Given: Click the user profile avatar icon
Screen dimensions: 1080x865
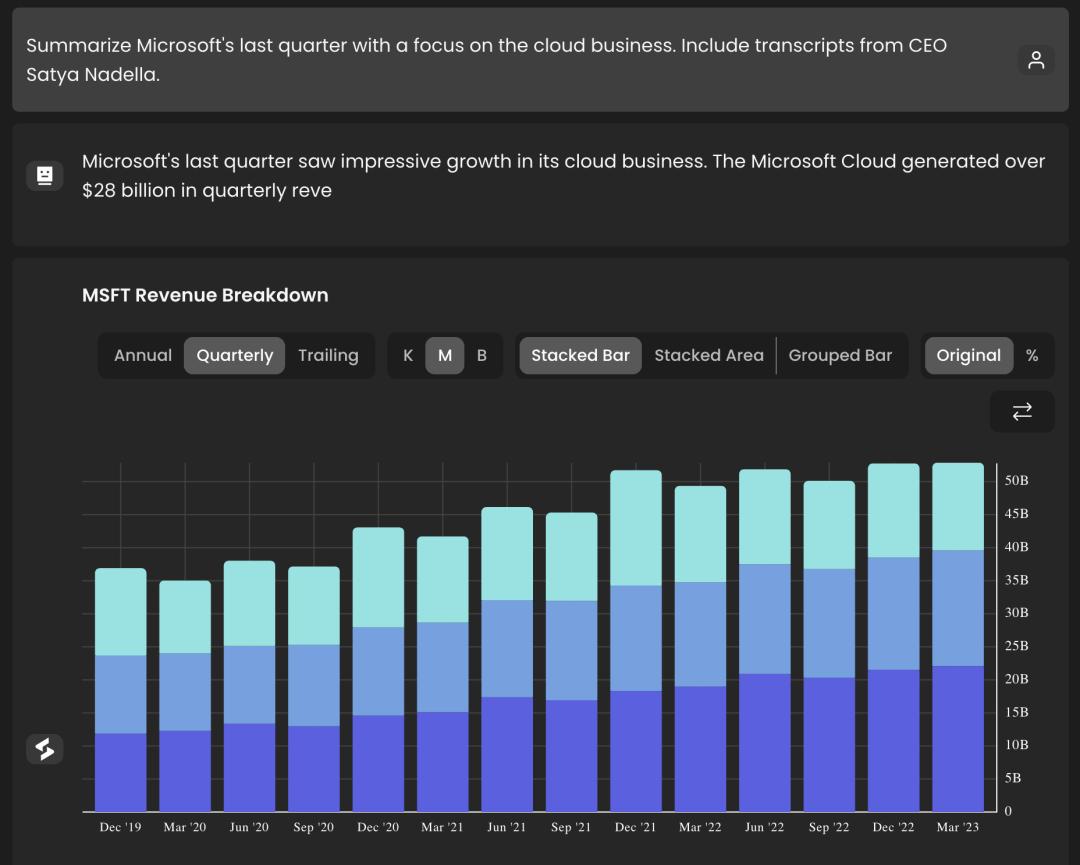Looking at the screenshot, I should click(x=1036, y=60).
